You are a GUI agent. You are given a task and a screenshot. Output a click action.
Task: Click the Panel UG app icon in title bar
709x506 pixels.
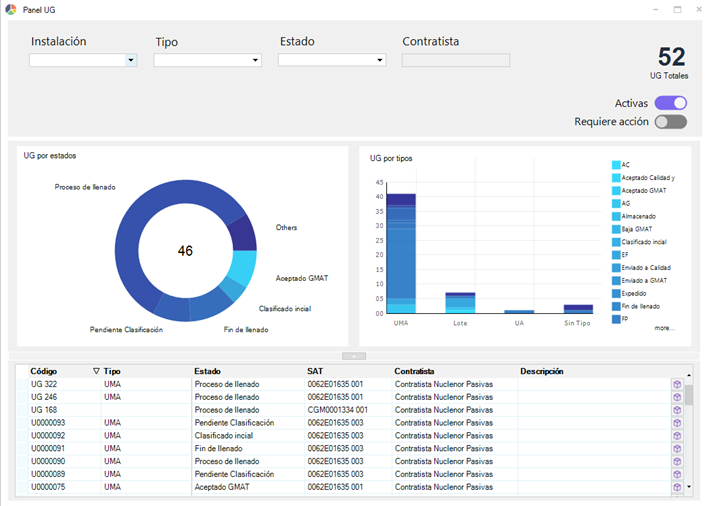tap(10, 9)
